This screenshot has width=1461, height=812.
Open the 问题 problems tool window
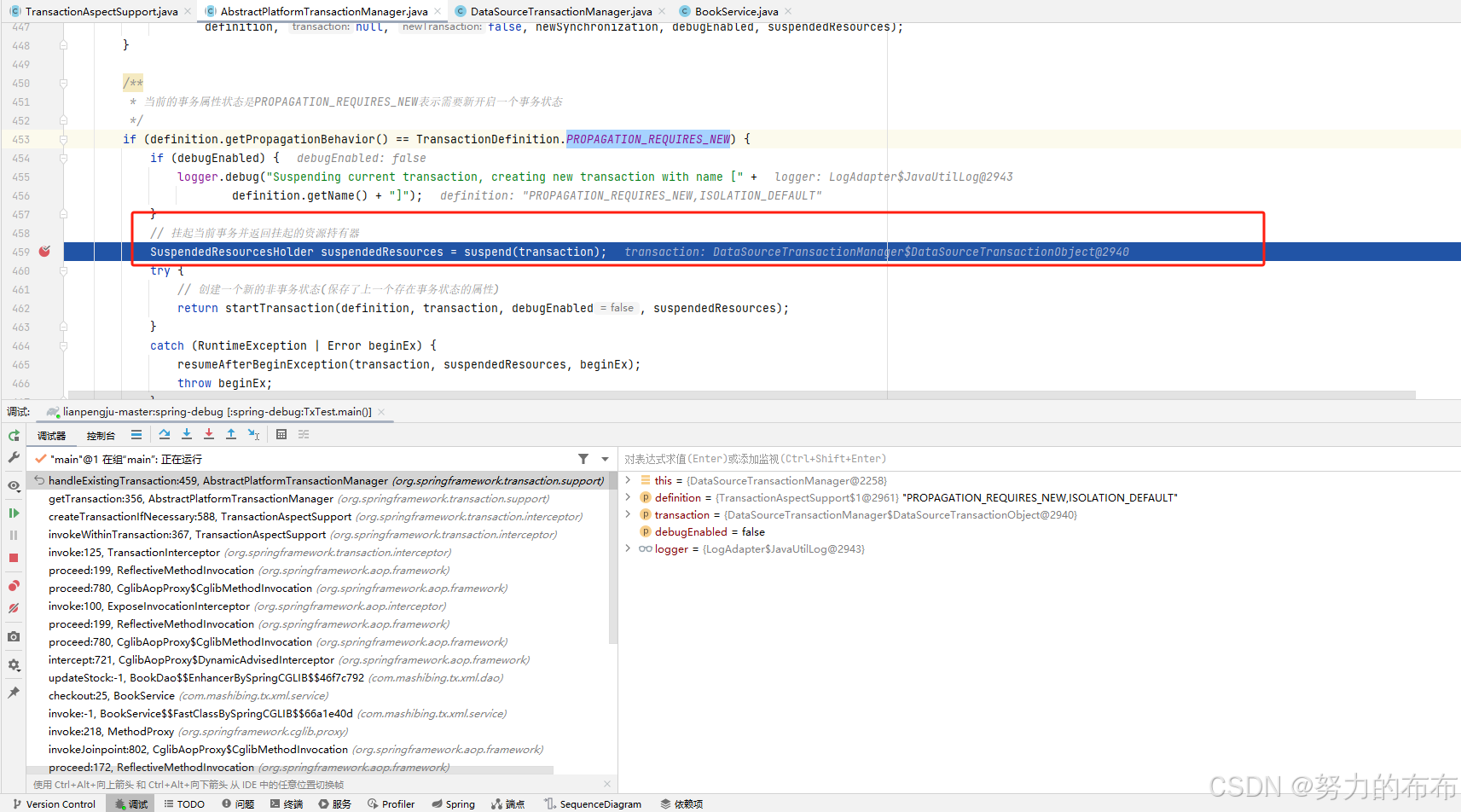tap(238, 804)
